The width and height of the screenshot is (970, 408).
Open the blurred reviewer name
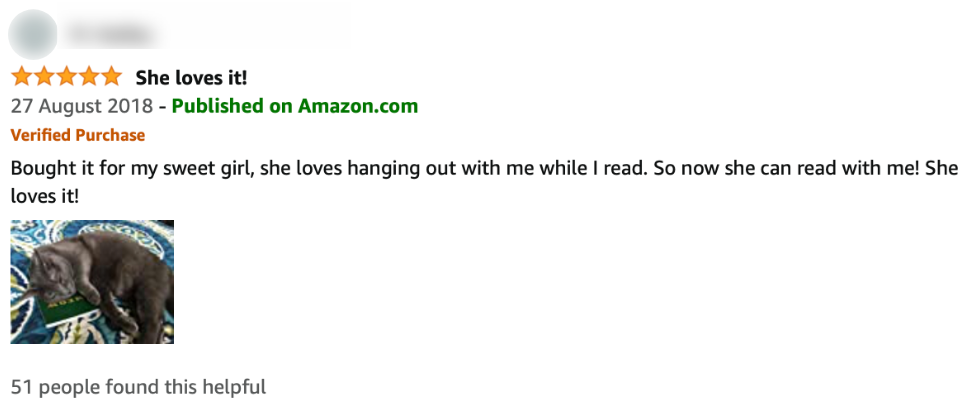(x=110, y=34)
